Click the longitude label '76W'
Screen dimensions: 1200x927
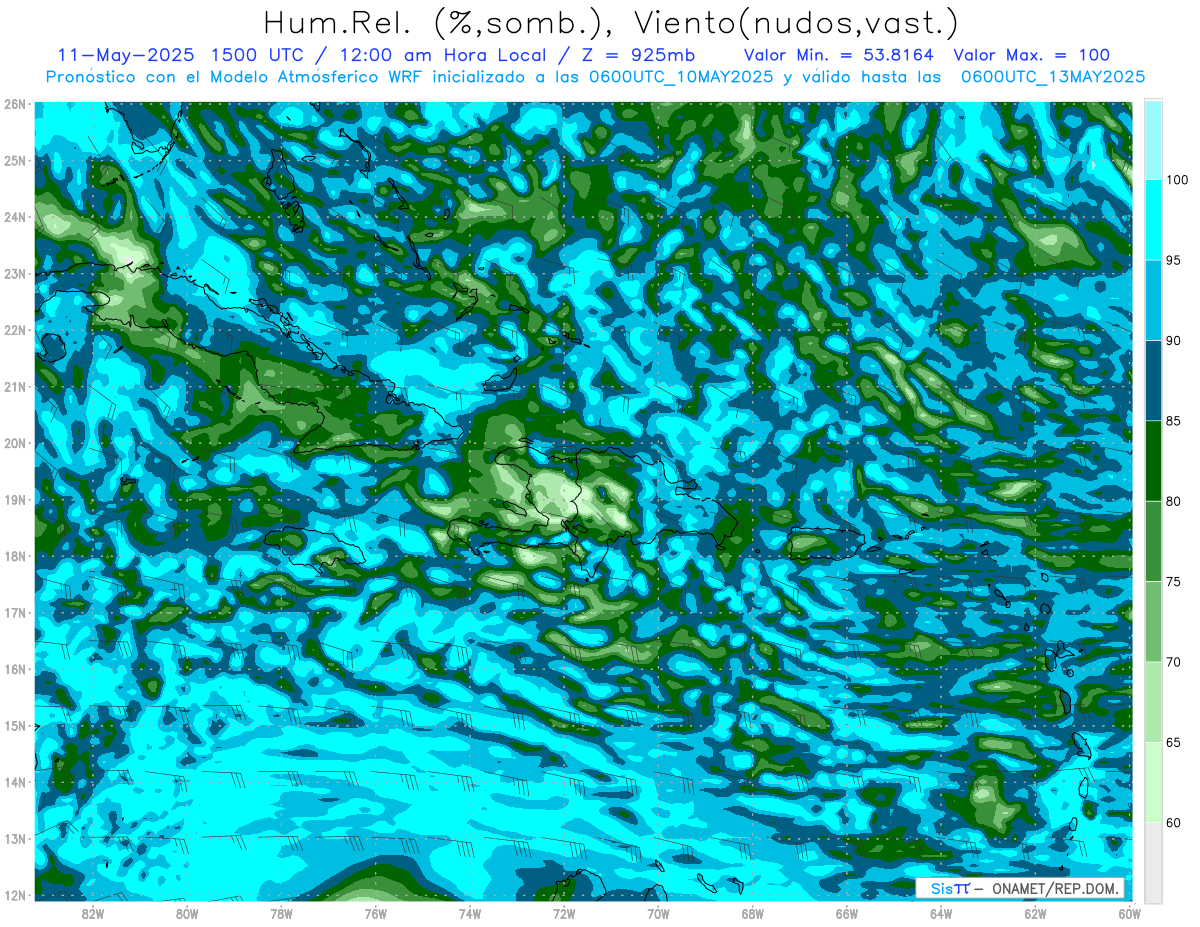click(375, 913)
